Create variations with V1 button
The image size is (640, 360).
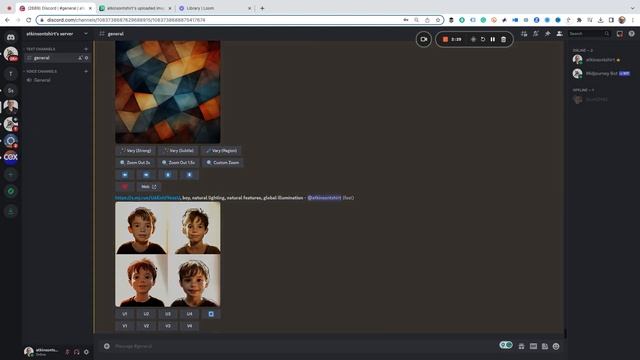point(125,326)
